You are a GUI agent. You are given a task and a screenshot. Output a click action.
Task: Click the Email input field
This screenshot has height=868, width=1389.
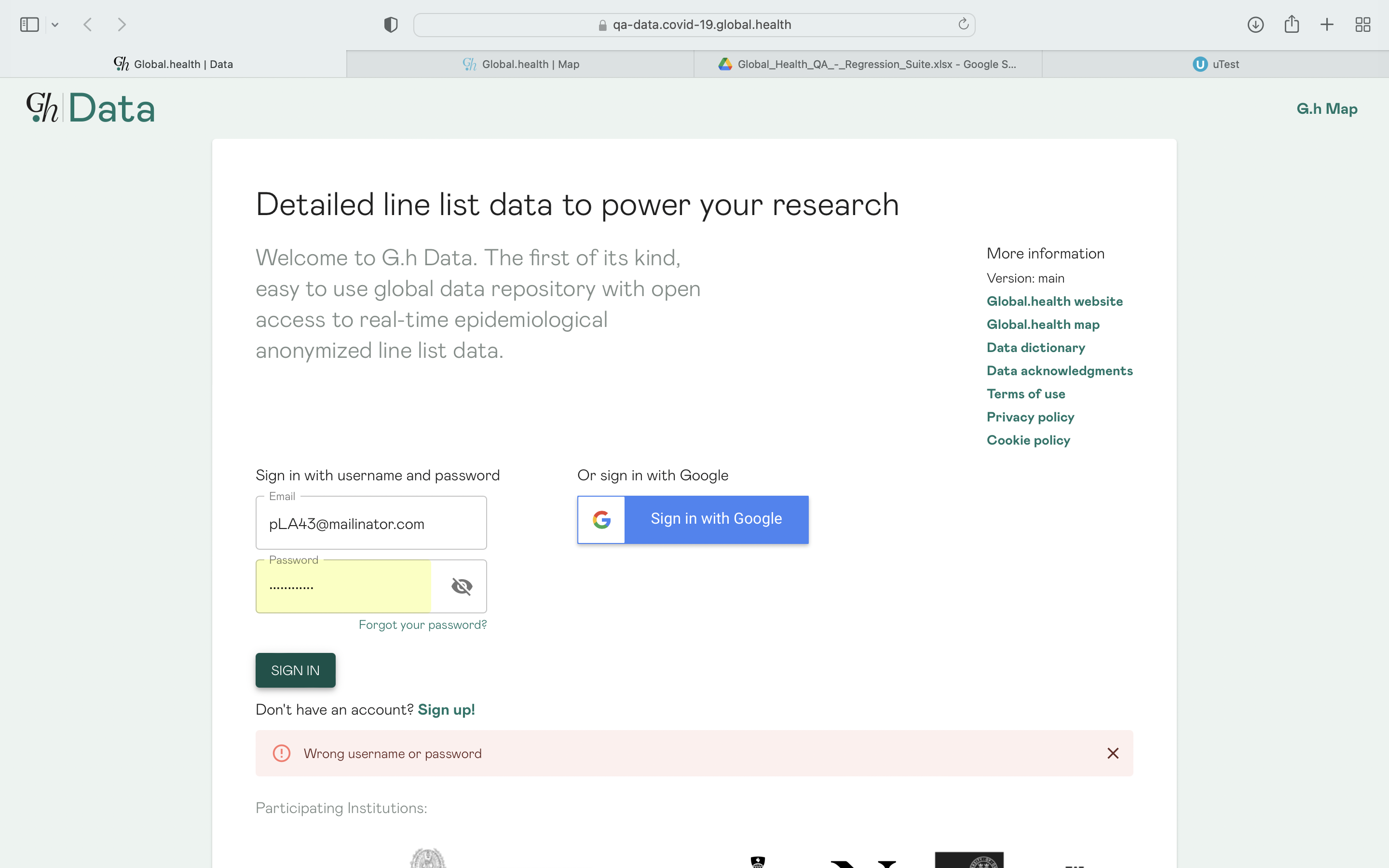click(371, 523)
